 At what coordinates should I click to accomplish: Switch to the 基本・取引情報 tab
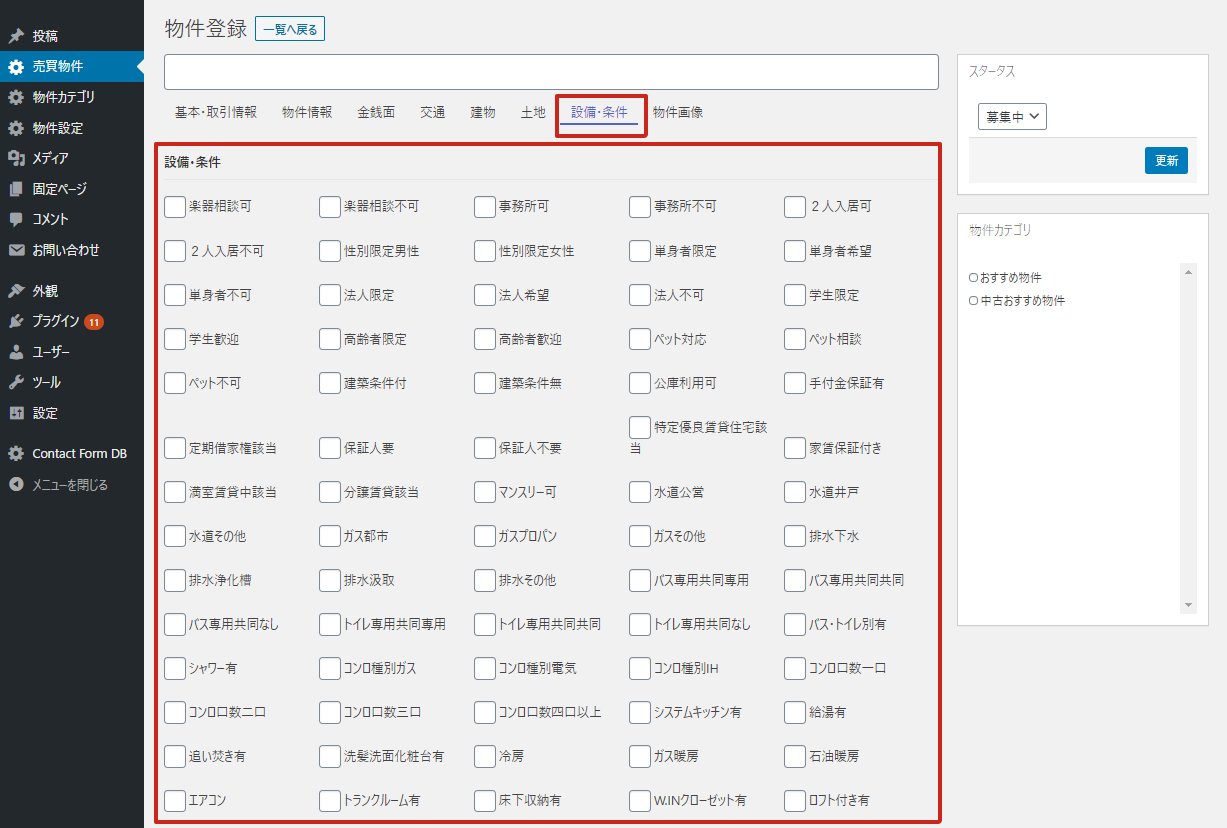point(216,112)
